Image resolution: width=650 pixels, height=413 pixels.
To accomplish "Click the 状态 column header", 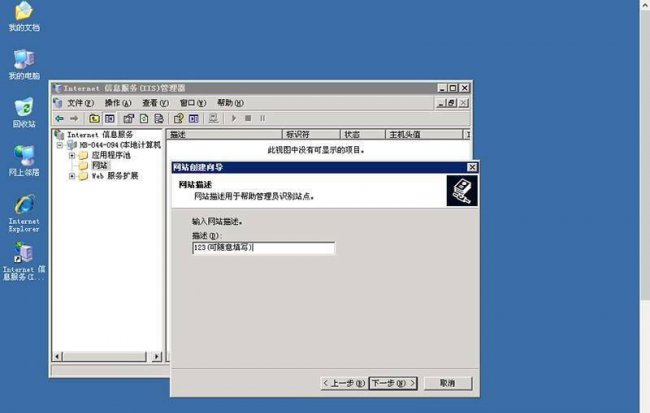I will click(x=363, y=134).
